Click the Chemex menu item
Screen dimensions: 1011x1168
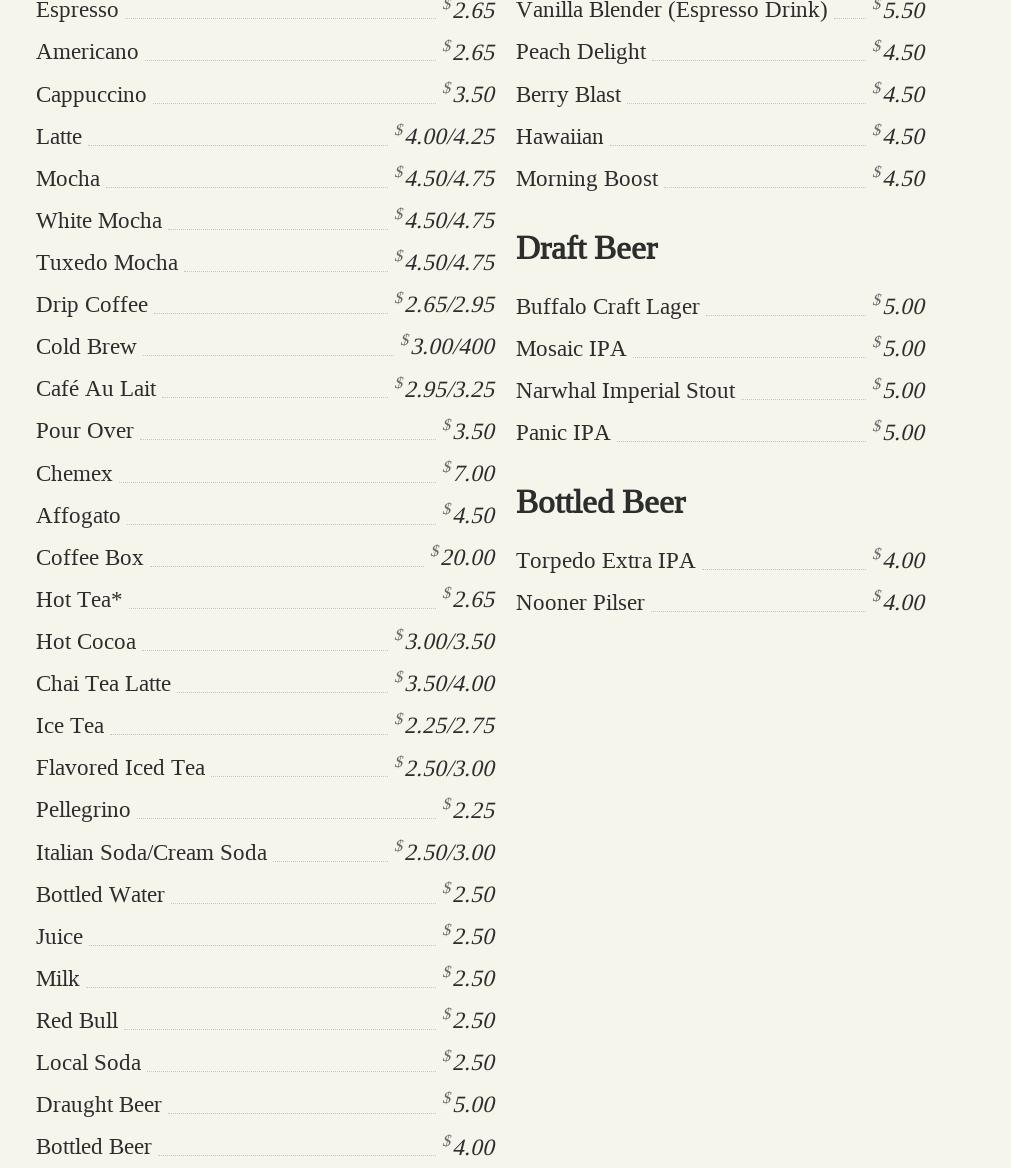coord(74,473)
